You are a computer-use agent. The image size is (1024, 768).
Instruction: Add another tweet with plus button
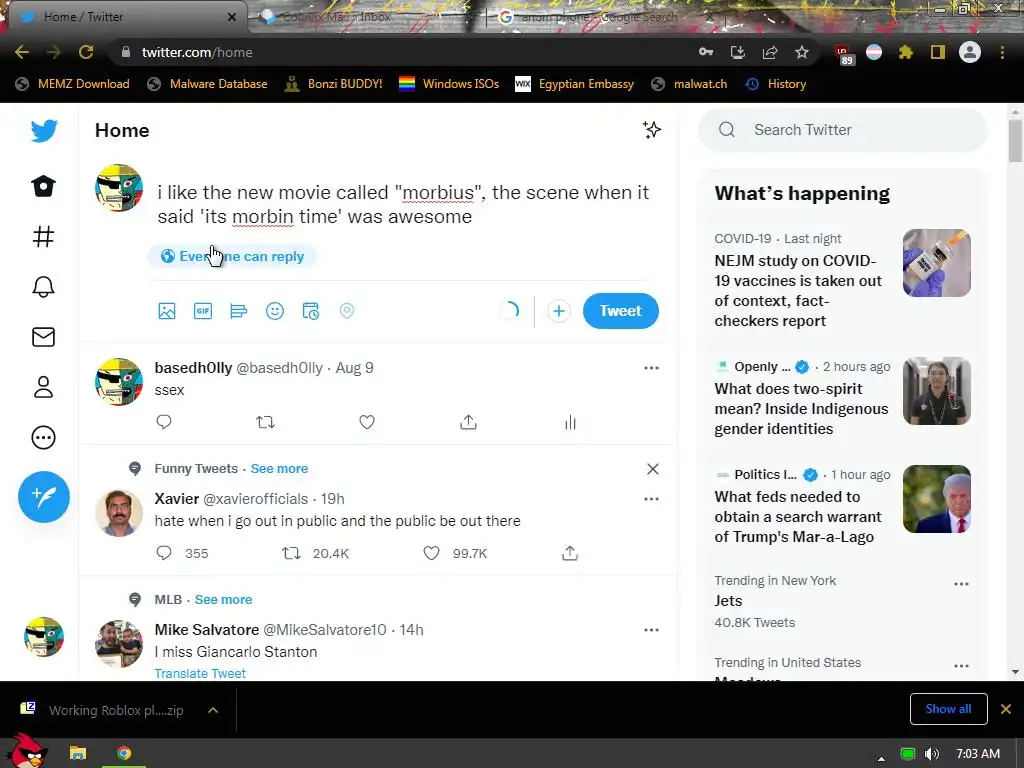(x=558, y=311)
